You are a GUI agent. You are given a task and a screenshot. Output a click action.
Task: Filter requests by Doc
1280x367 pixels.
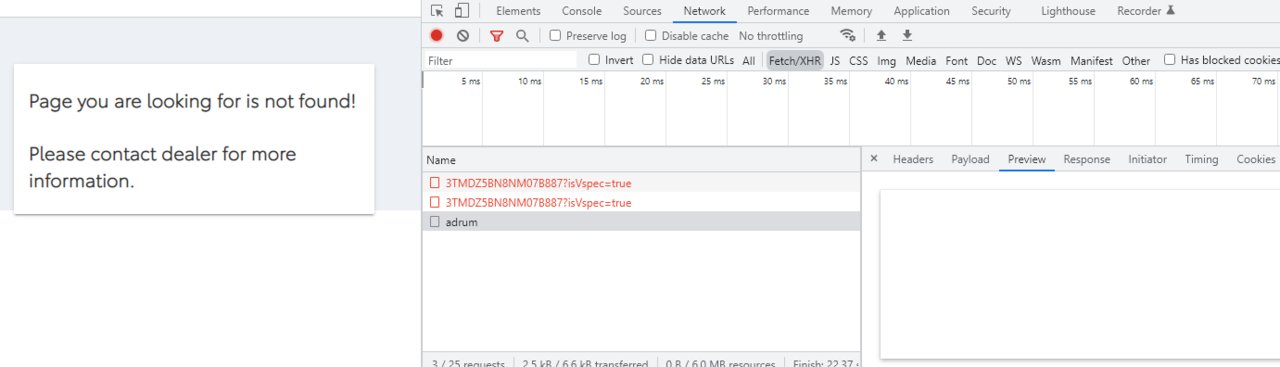coord(987,61)
